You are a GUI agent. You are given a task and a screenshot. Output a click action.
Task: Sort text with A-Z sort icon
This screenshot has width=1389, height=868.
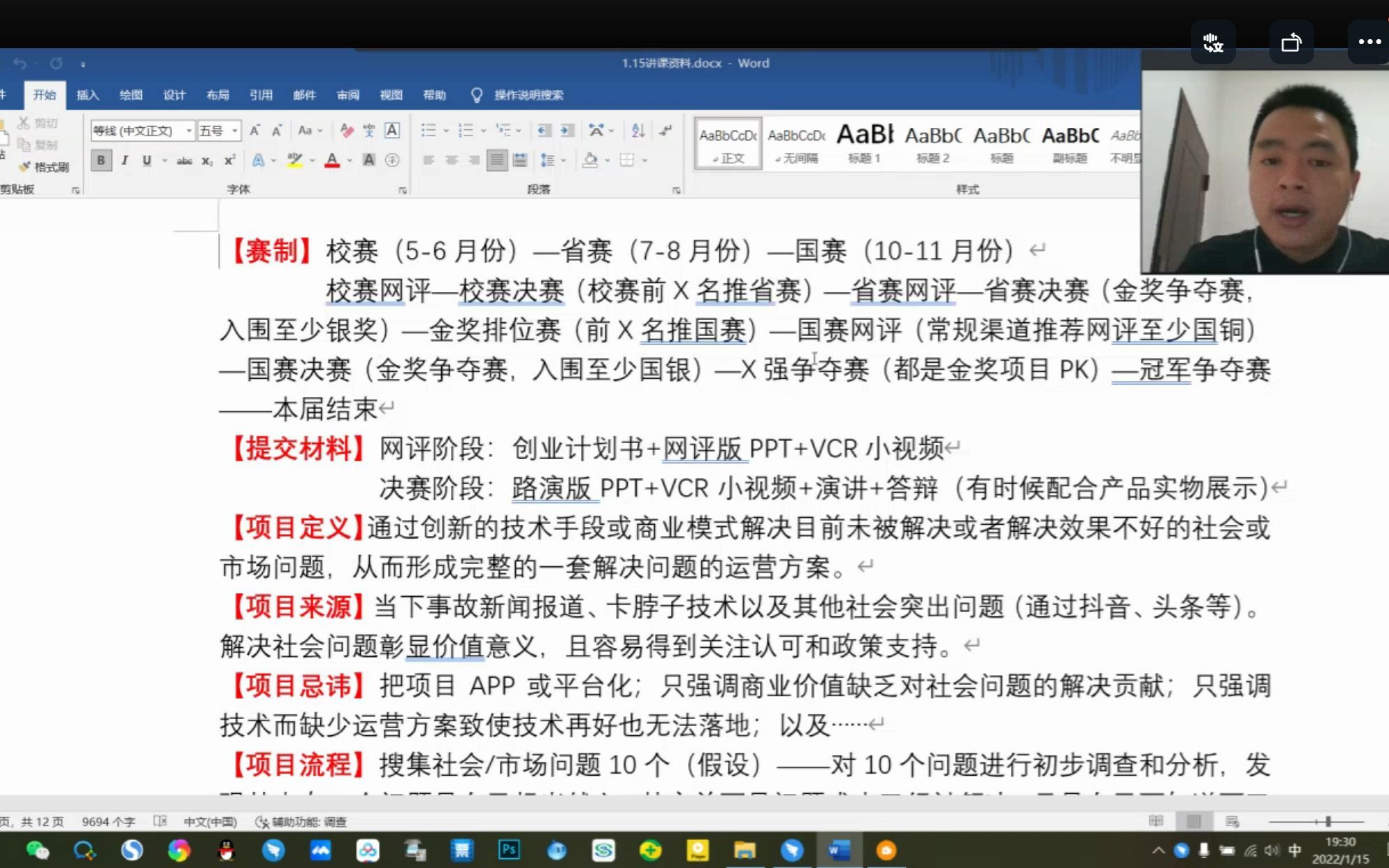(638, 130)
